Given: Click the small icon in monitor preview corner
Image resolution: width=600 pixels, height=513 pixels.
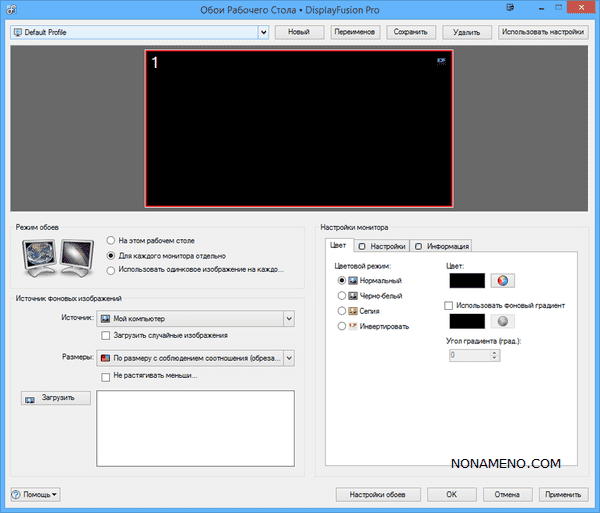Looking at the screenshot, I should pos(441,61).
